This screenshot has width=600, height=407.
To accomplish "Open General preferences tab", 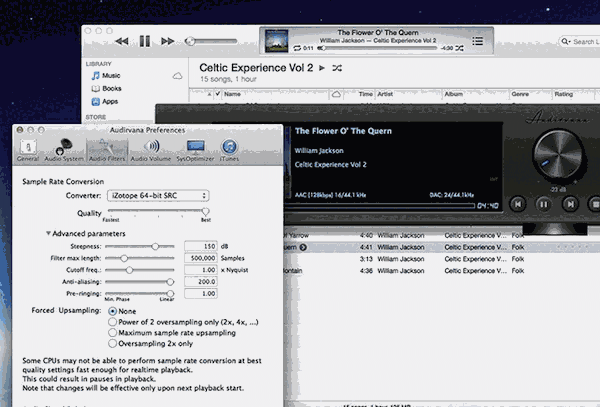I will (28, 151).
